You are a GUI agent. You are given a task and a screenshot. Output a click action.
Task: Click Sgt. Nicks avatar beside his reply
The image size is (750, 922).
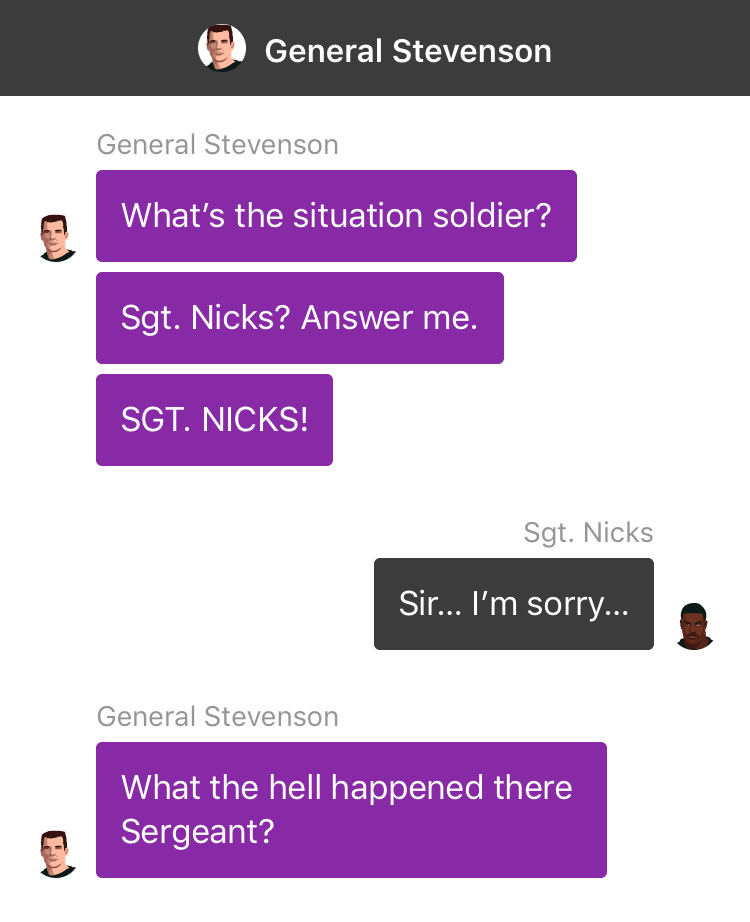click(x=695, y=626)
